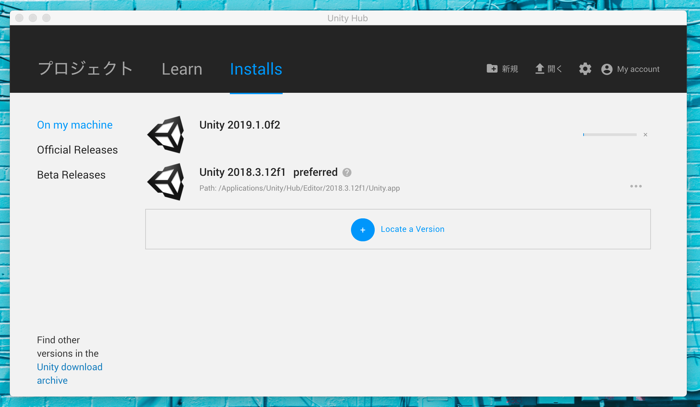Click the Unity 2018.3.12f1 version name
Screen dimensions: 700x407
coord(242,172)
